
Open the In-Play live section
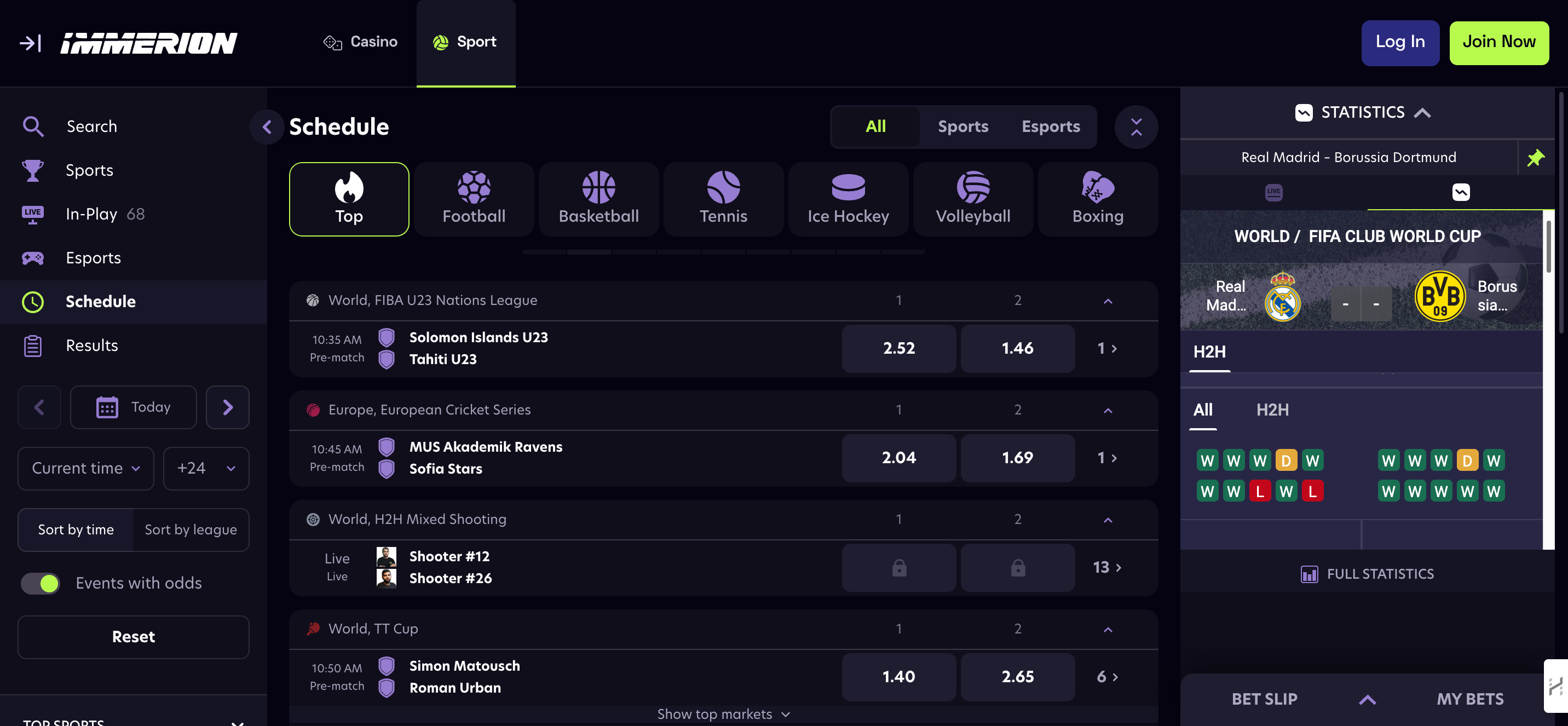click(133, 214)
